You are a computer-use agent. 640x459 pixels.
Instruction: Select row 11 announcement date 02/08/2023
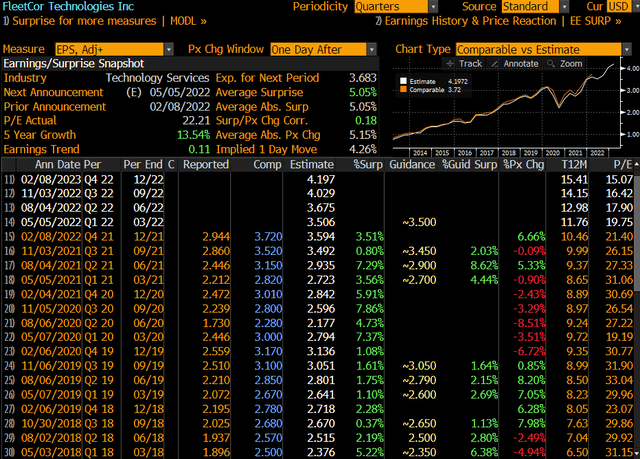coord(51,180)
